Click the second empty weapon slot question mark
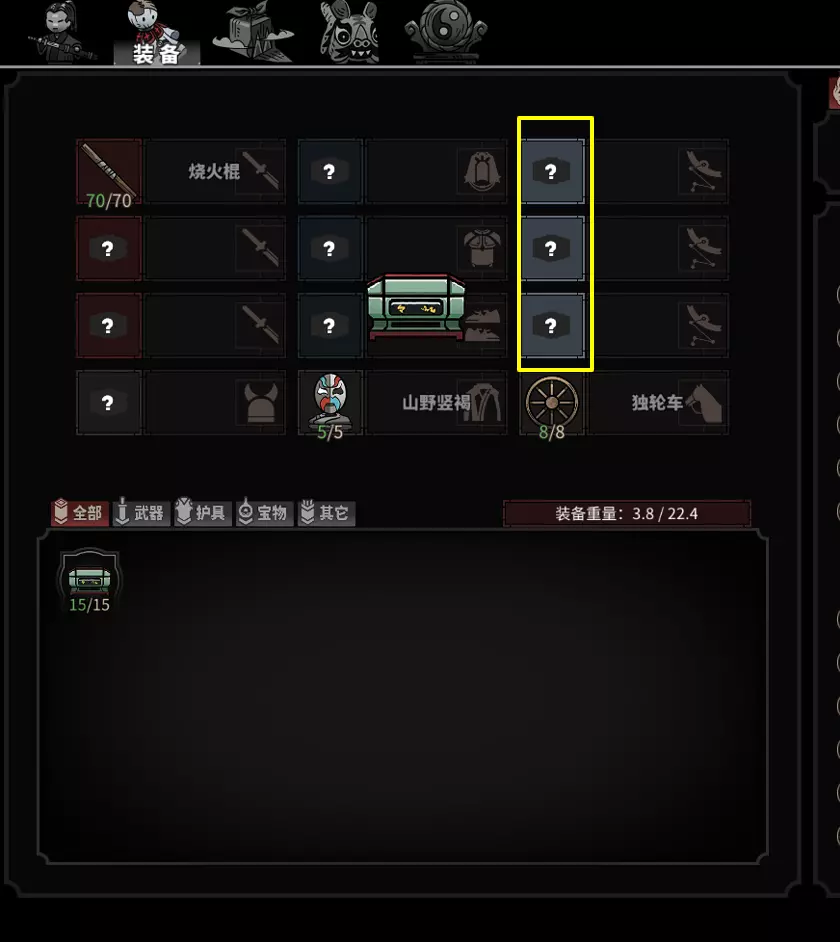840x942 pixels. pyautogui.click(x=109, y=249)
